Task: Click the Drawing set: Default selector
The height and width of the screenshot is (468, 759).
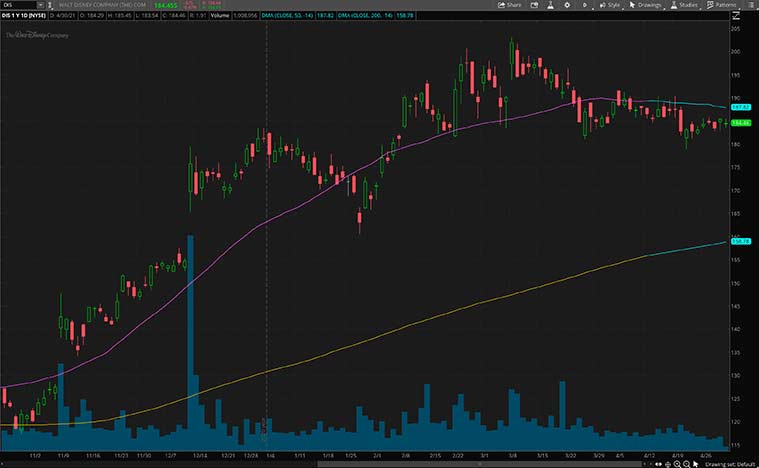Action: coord(733,463)
